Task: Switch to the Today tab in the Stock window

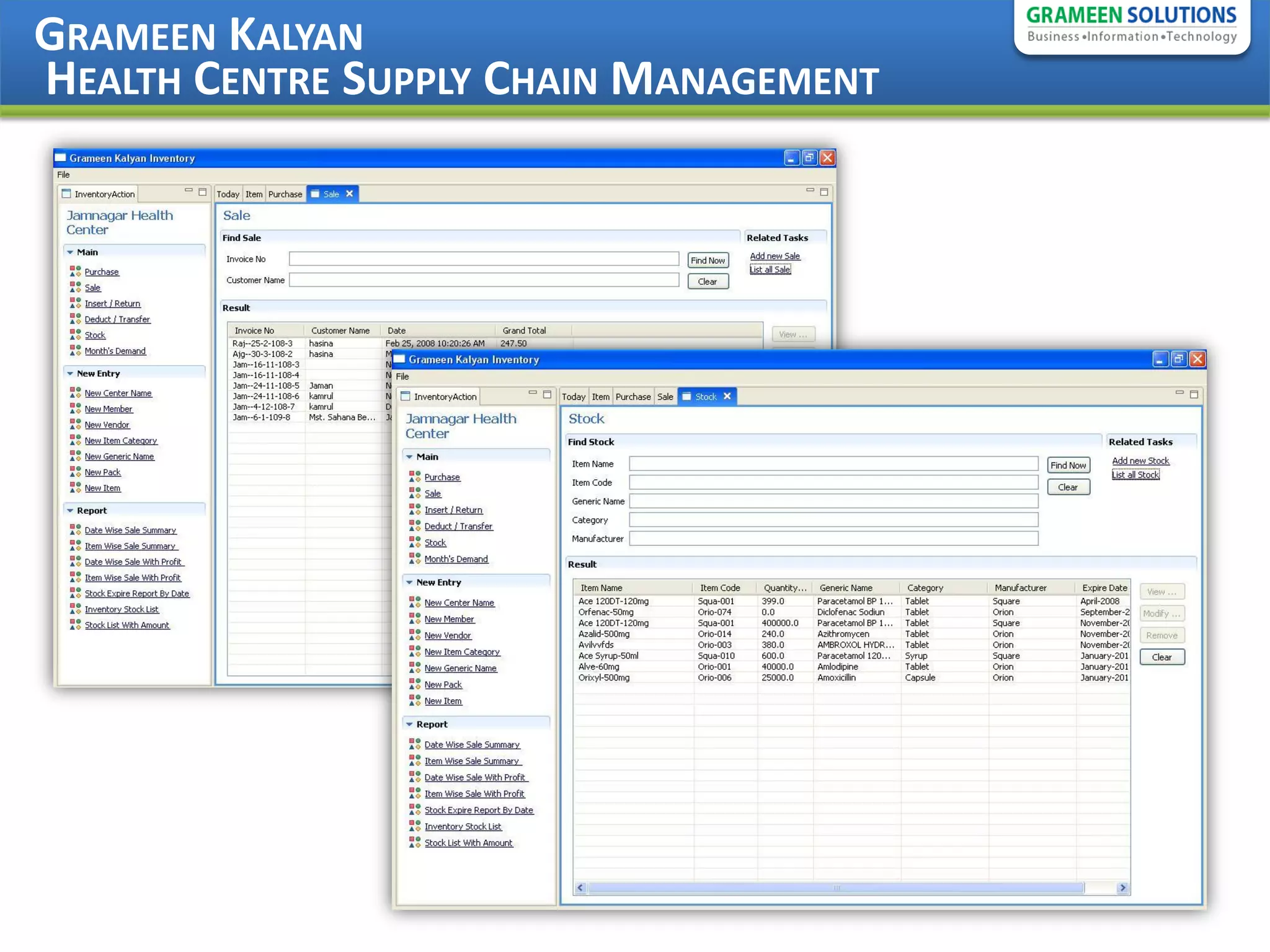Action: point(574,397)
